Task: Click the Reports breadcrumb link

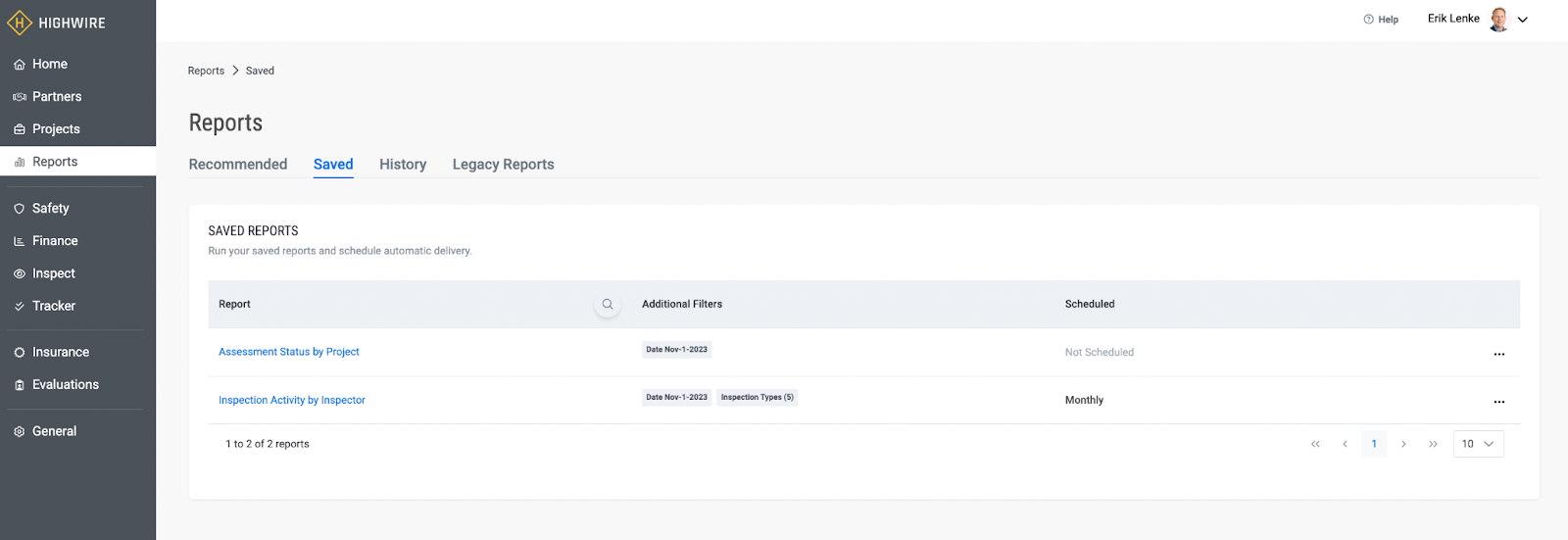Action: (206, 71)
